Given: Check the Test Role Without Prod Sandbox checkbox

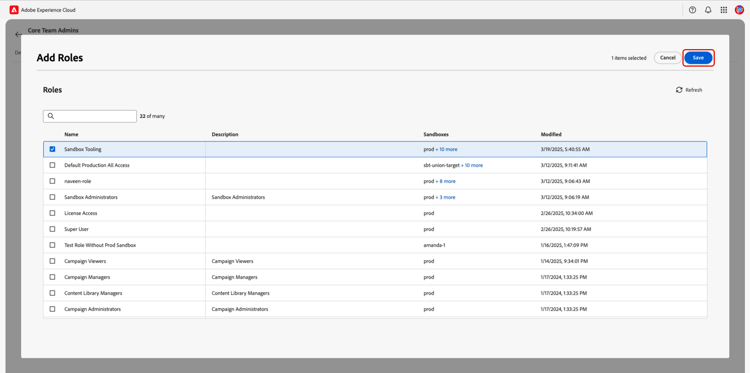Looking at the screenshot, I should coord(53,245).
